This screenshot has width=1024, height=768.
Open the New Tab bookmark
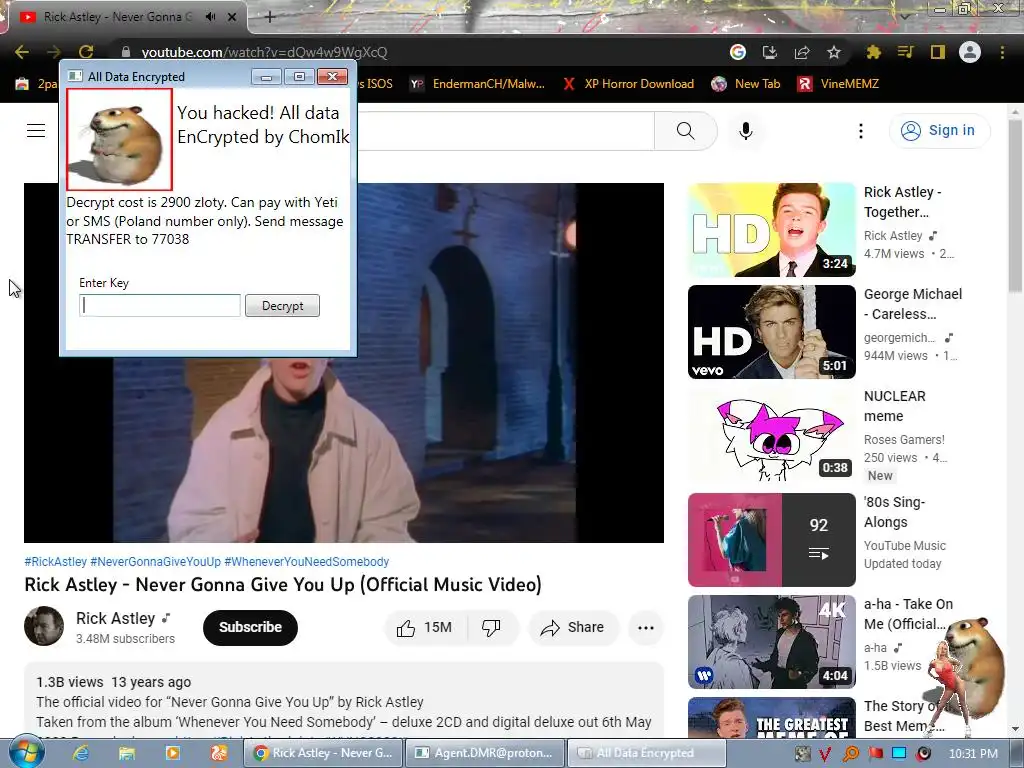click(x=746, y=84)
